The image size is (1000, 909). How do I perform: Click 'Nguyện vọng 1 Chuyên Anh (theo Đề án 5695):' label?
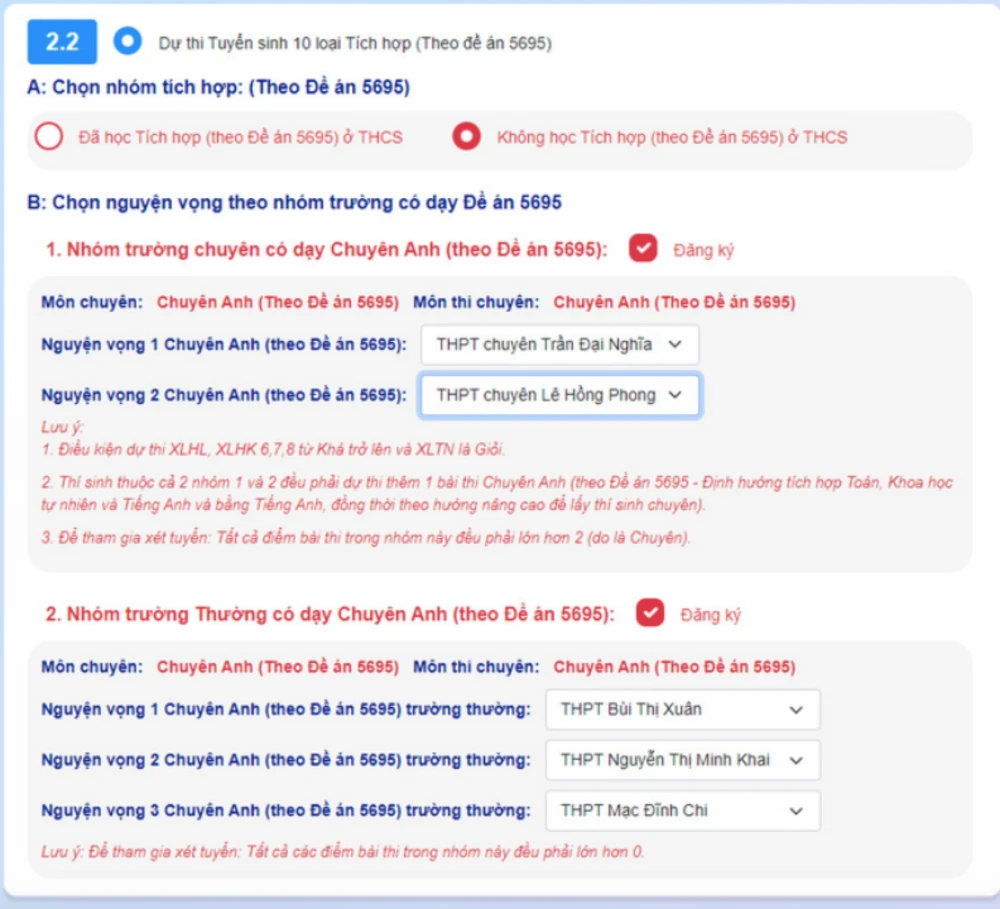224,344
